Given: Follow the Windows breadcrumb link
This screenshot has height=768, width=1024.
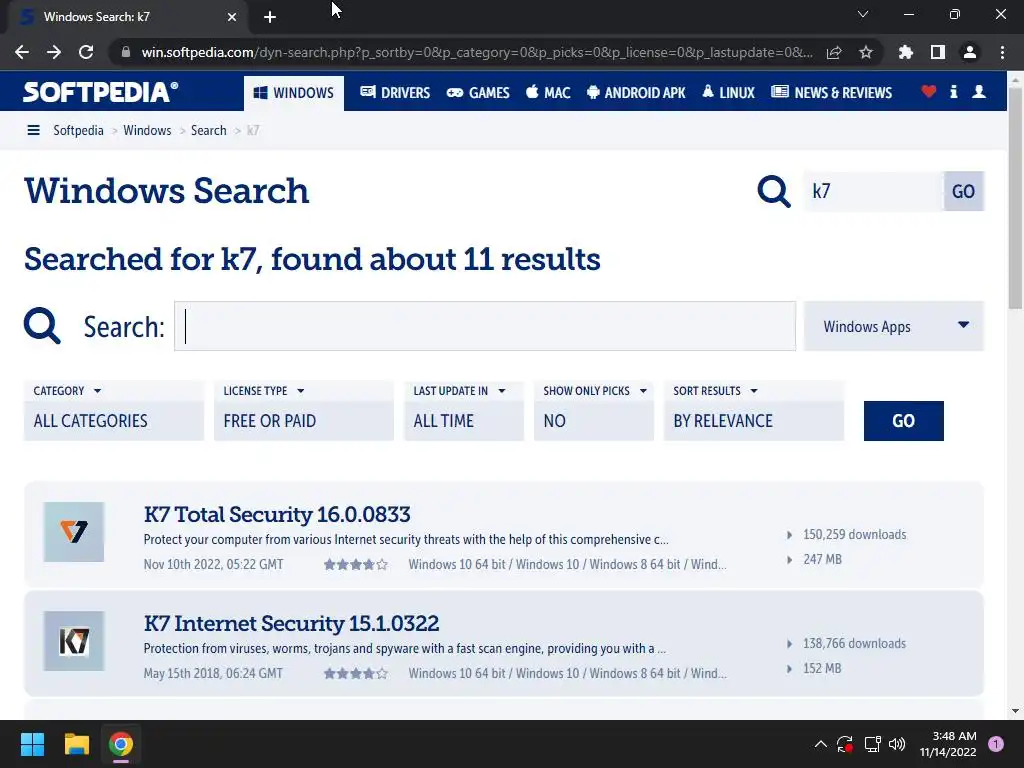Looking at the screenshot, I should [x=147, y=131].
